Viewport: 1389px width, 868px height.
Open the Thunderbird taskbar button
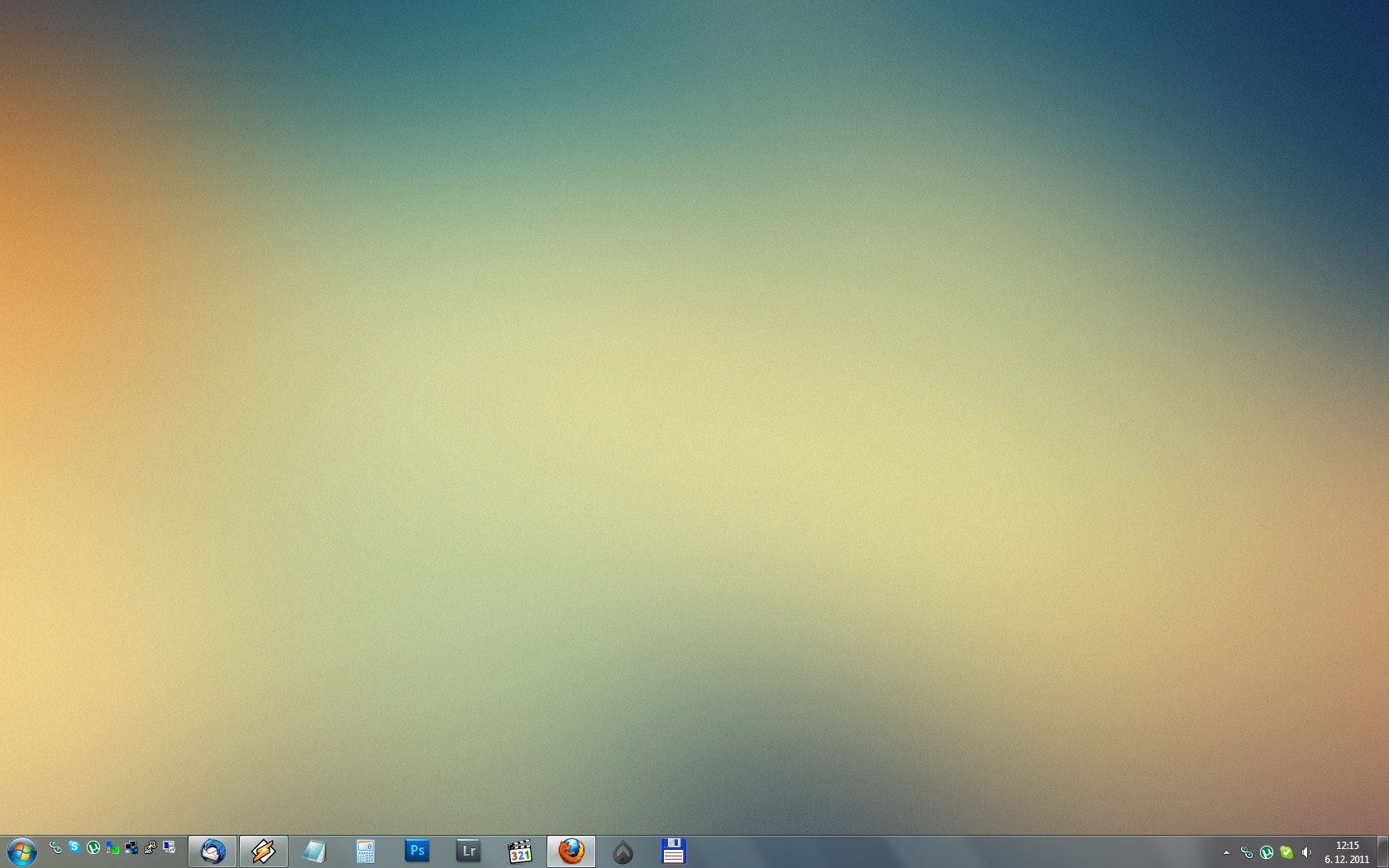tap(212, 851)
